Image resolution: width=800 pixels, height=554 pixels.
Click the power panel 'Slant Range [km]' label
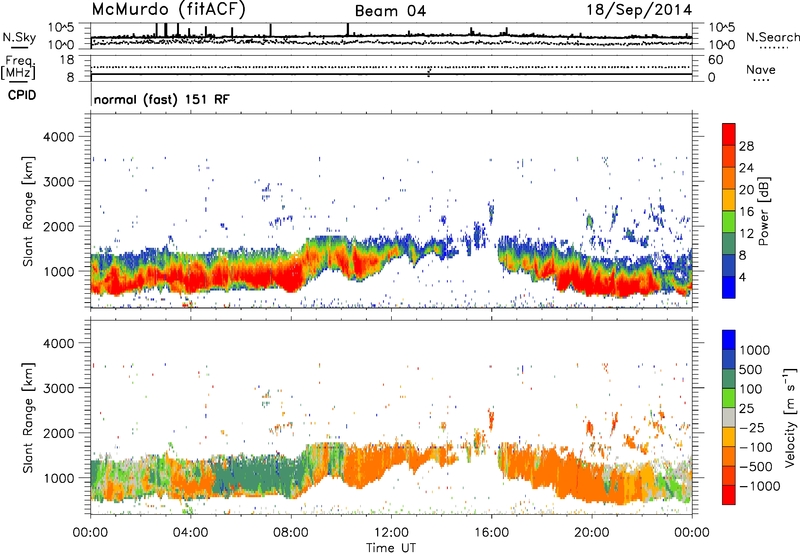point(28,211)
